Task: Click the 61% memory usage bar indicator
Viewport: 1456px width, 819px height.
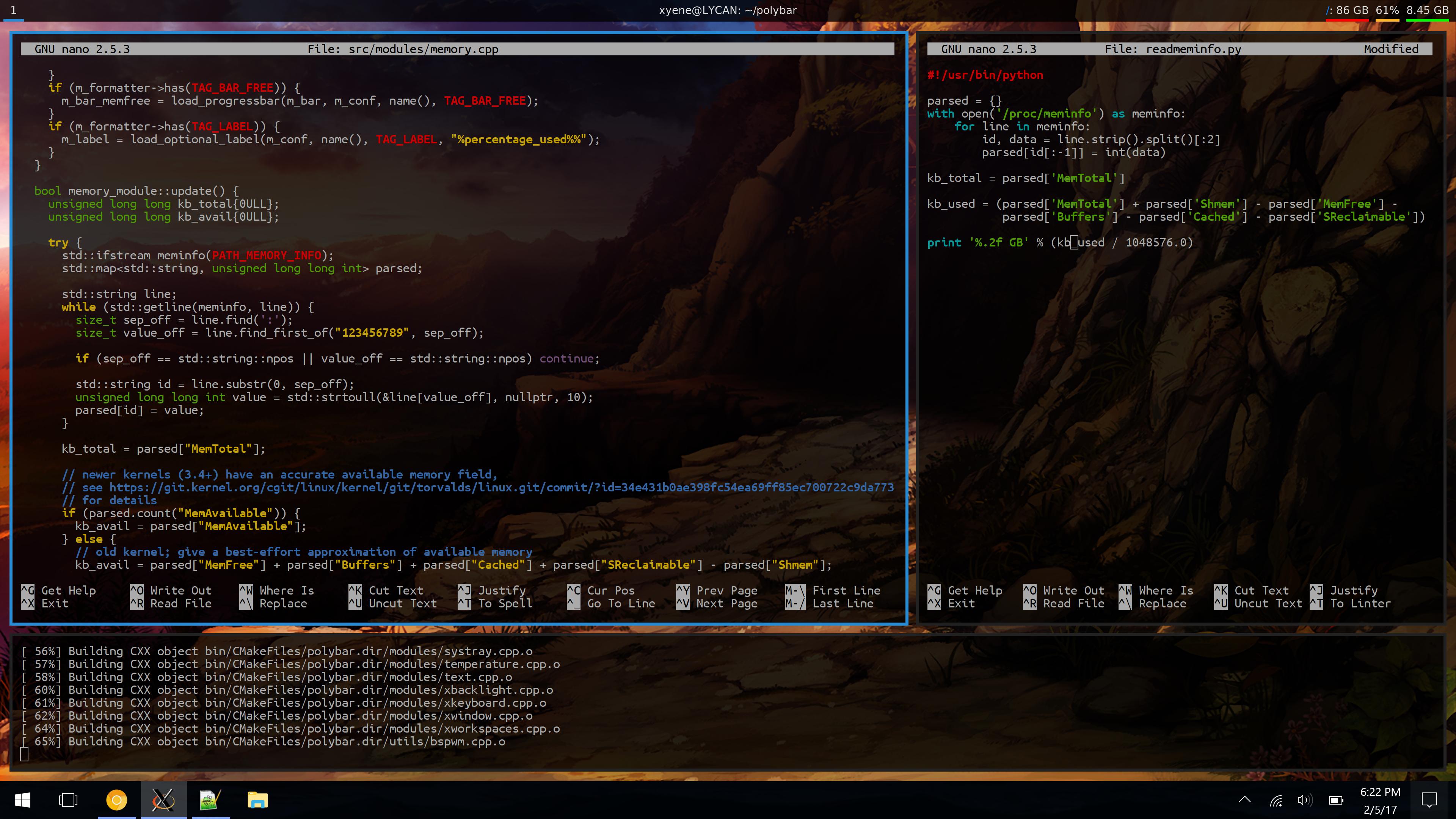Action: (1387, 11)
